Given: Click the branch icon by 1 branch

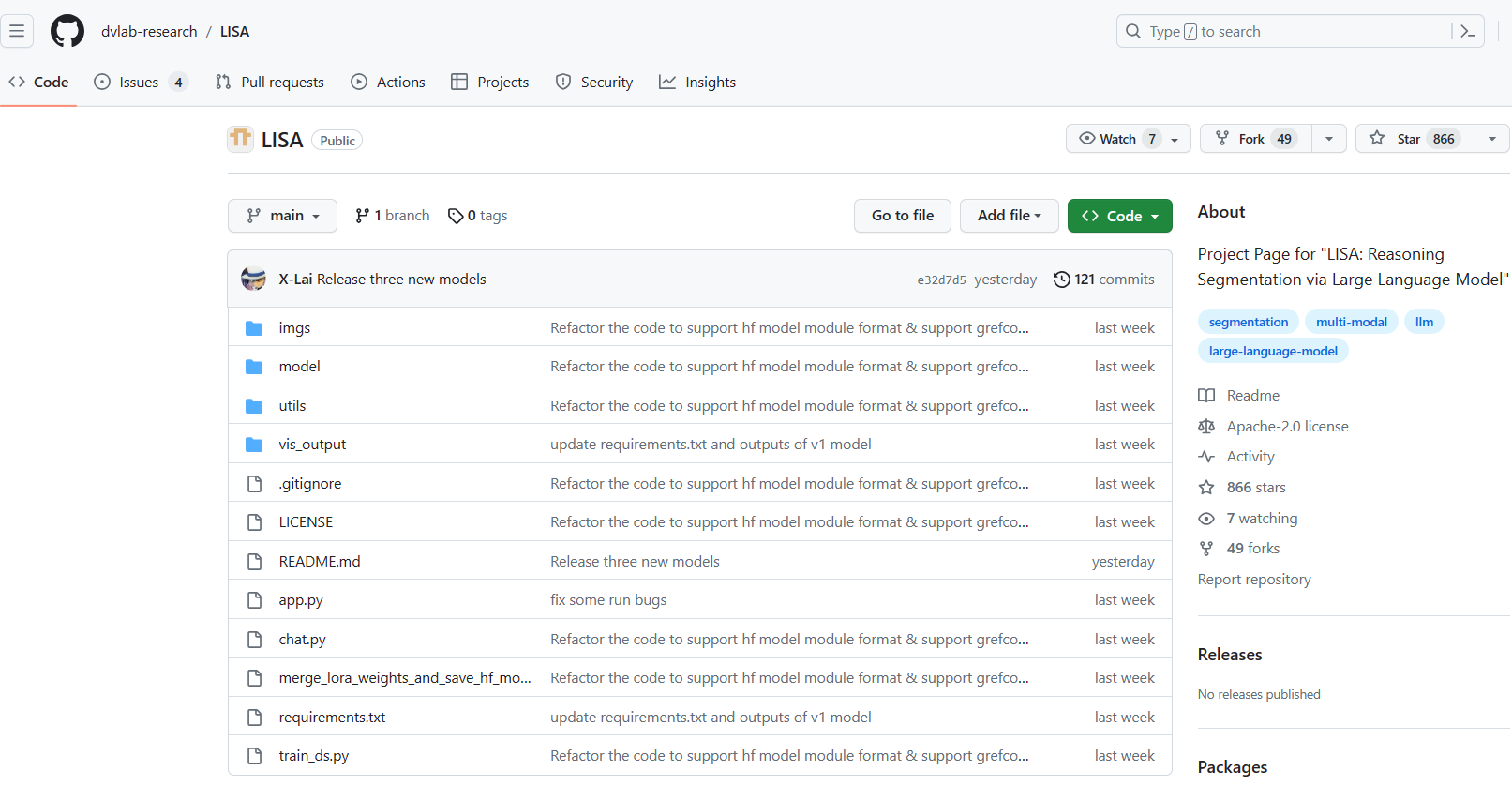Looking at the screenshot, I should click(x=362, y=216).
